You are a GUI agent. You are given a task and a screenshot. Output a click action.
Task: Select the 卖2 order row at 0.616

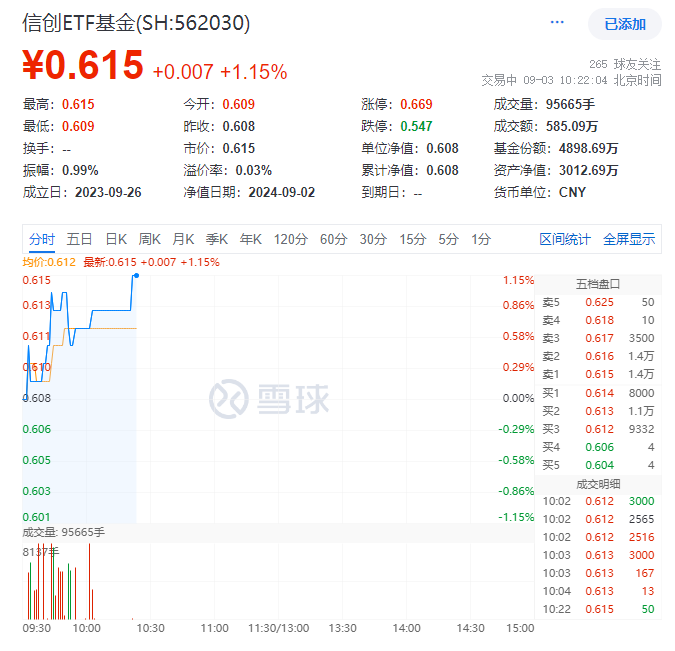point(598,356)
